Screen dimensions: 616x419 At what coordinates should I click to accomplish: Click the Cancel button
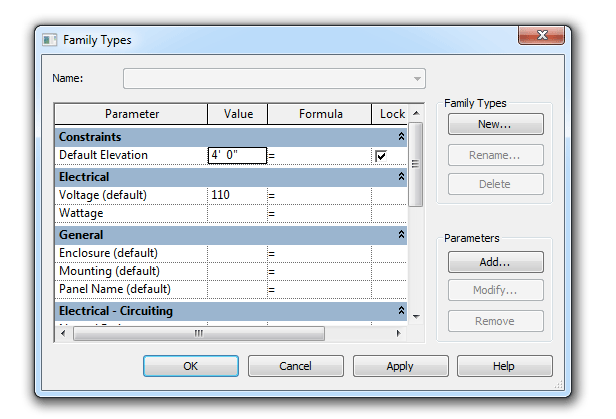(x=296, y=366)
